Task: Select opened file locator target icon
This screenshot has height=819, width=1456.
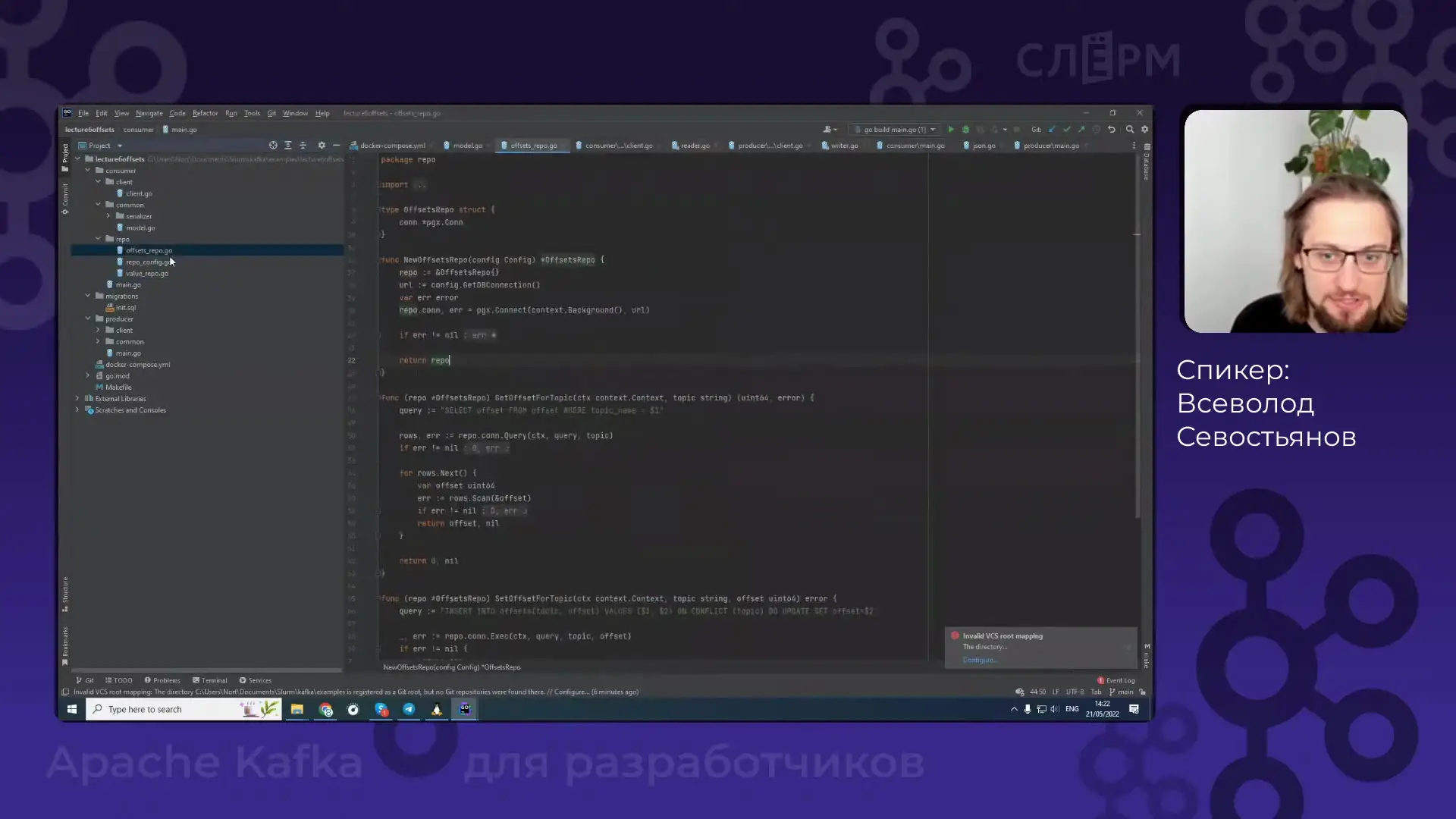Action: pos(273,146)
